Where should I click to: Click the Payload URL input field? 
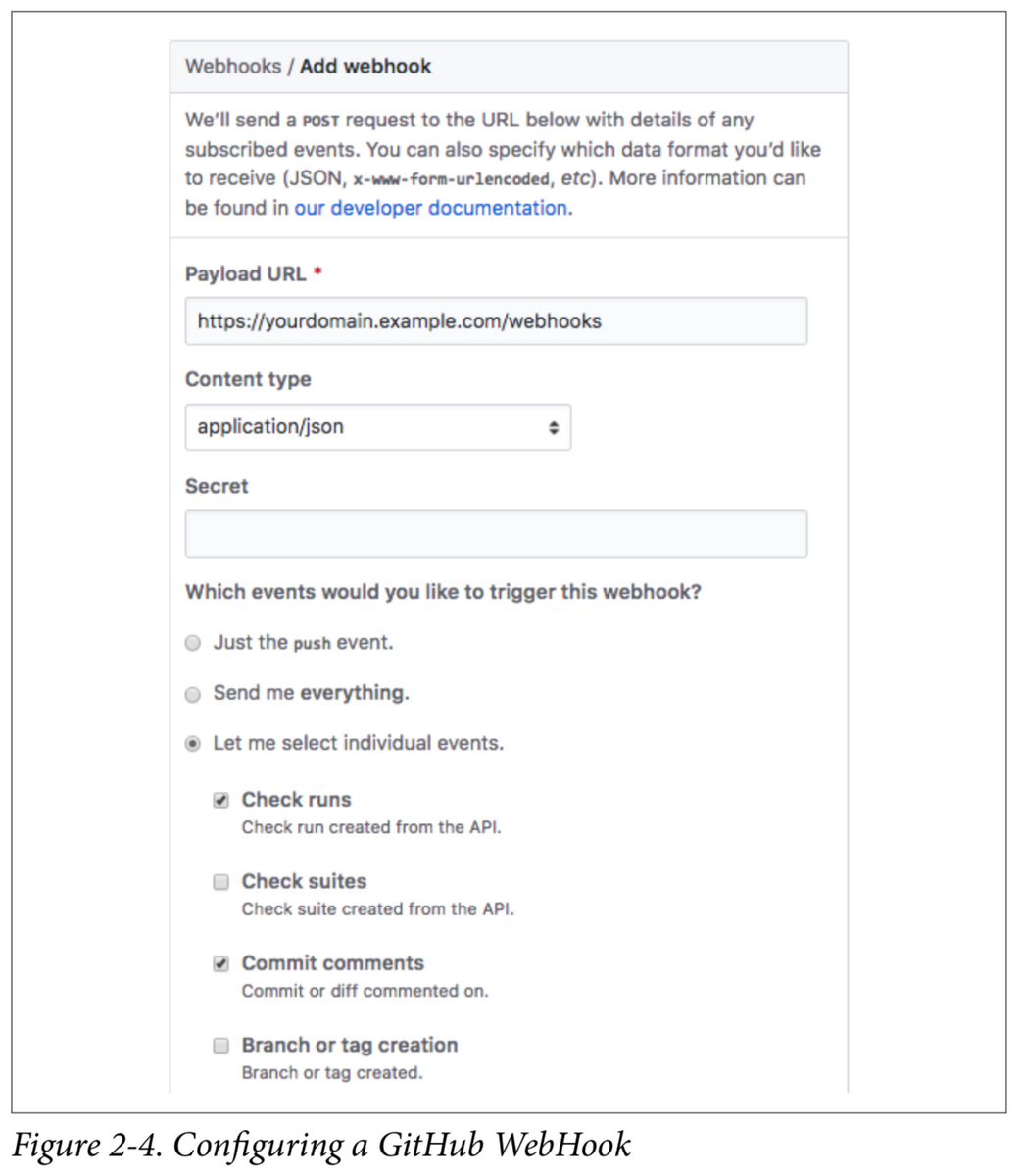pos(496,321)
